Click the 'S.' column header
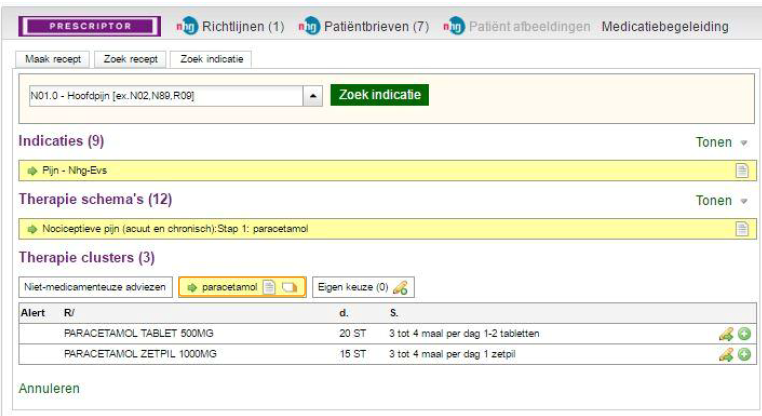The image size is (762, 416). click(394, 313)
